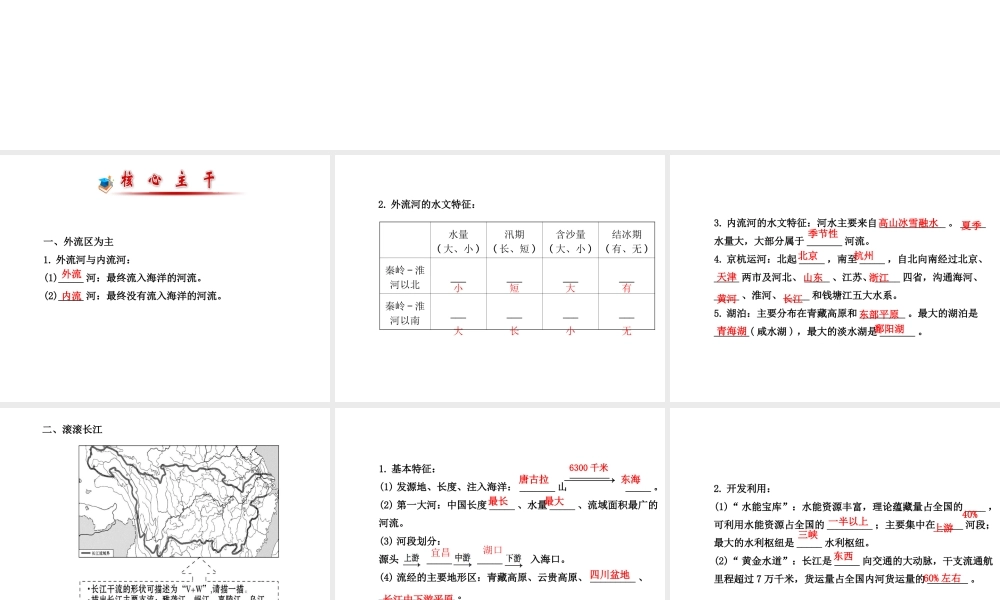This screenshot has width=1000, height=600.
Task: Click the red answer 唐古拉
Action: point(534,479)
